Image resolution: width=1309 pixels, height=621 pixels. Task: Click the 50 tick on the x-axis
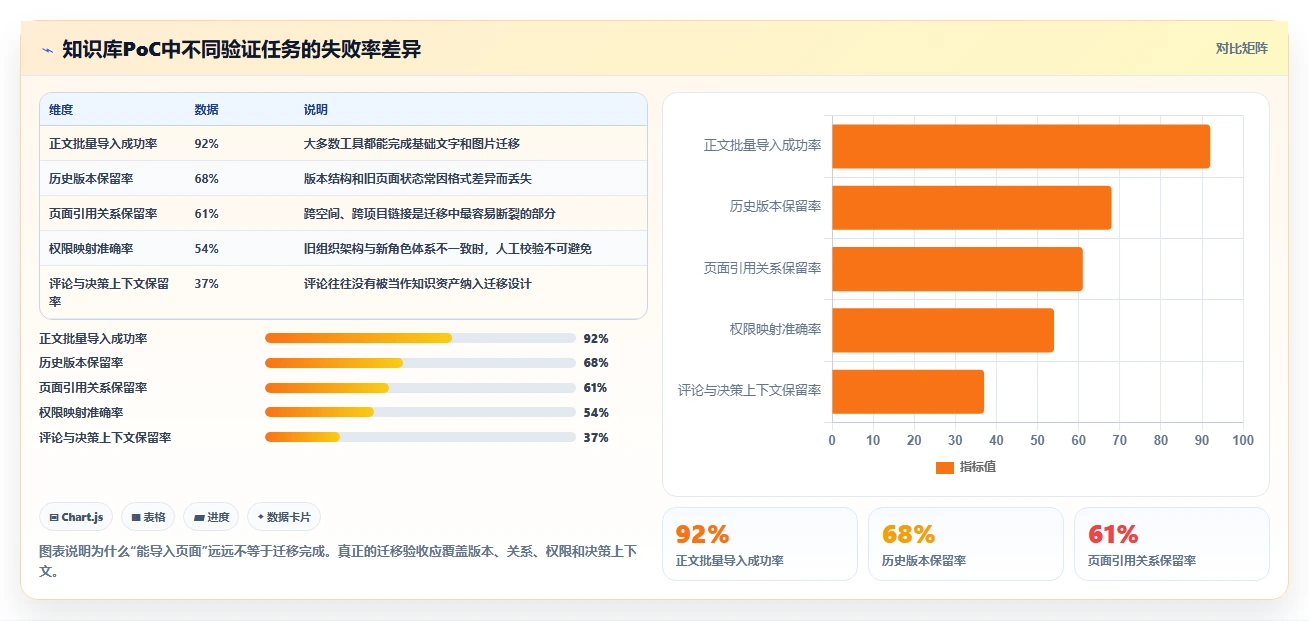coord(1038,441)
